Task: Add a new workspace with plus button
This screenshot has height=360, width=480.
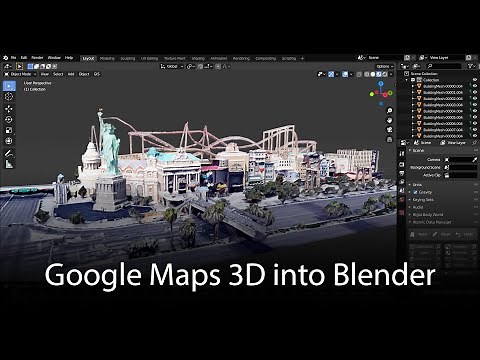Action: point(302,58)
